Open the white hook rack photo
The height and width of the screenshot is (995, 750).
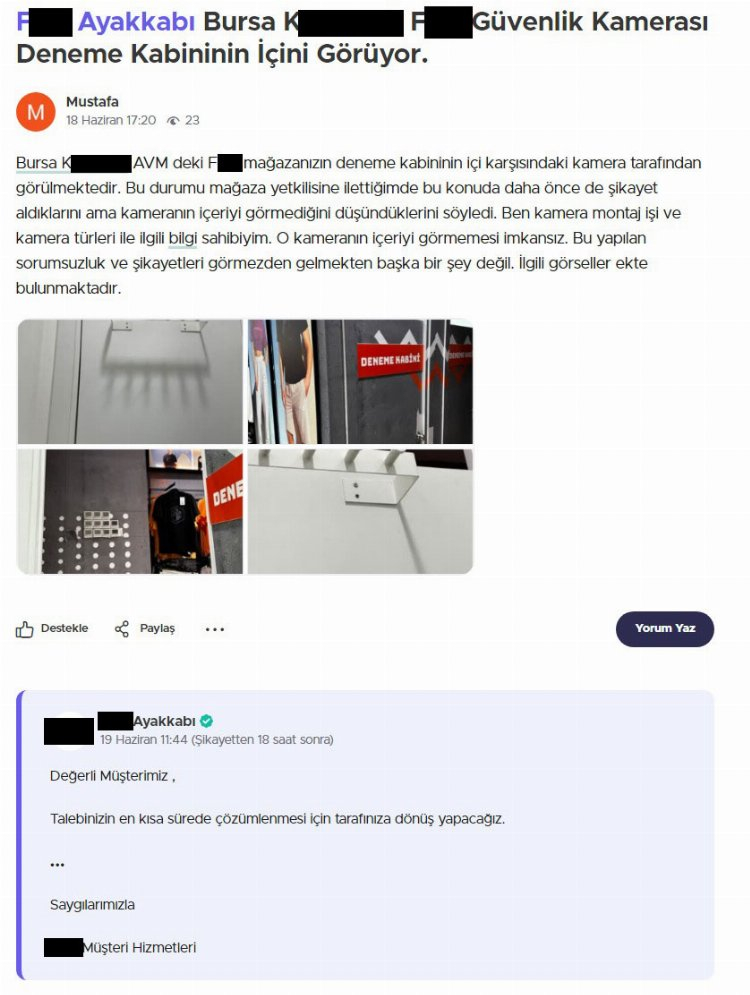[x=360, y=511]
